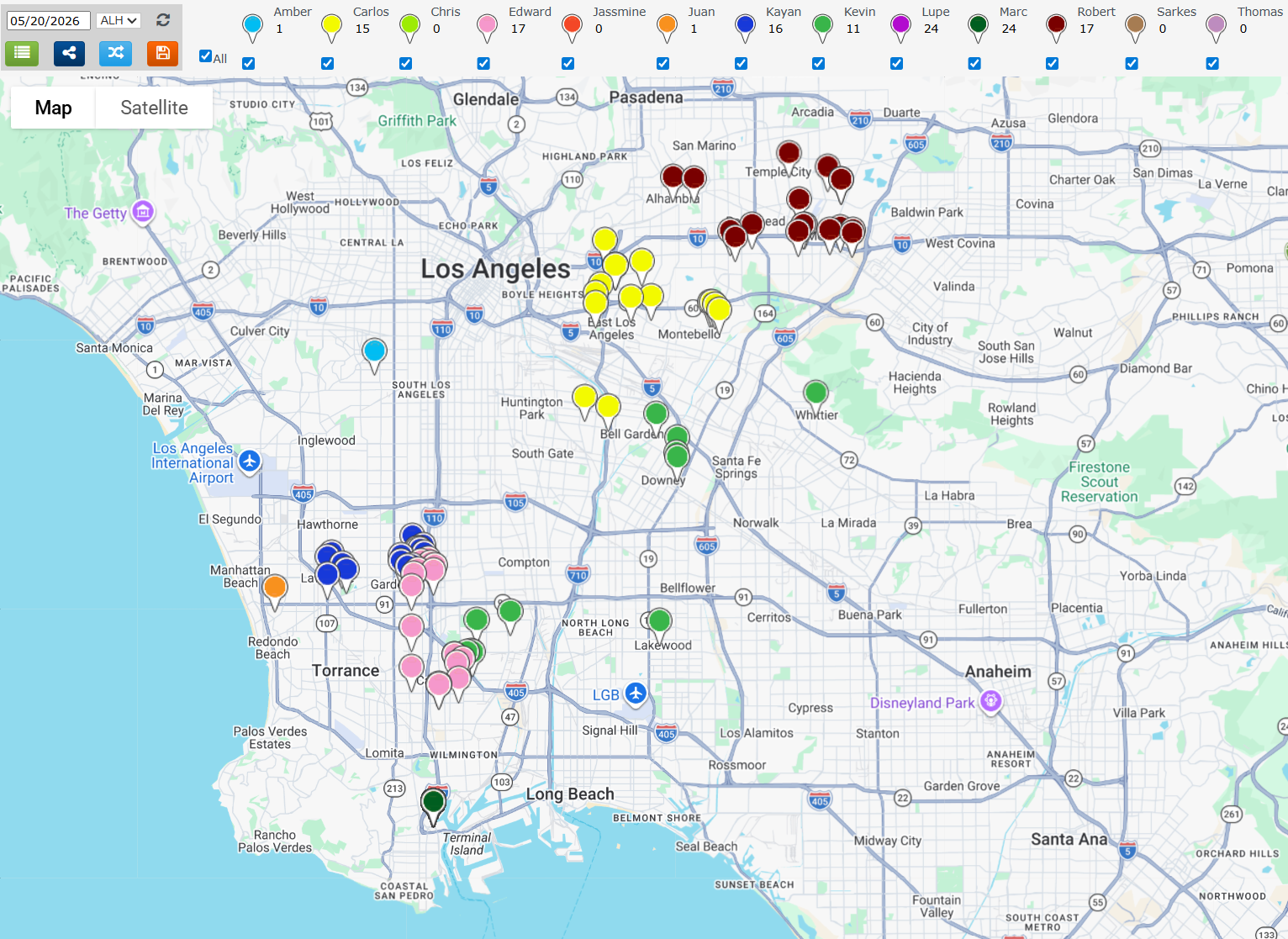Uncheck Marc's visibility checkbox
The width and height of the screenshot is (1288, 939).
click(x=974, y=63)
